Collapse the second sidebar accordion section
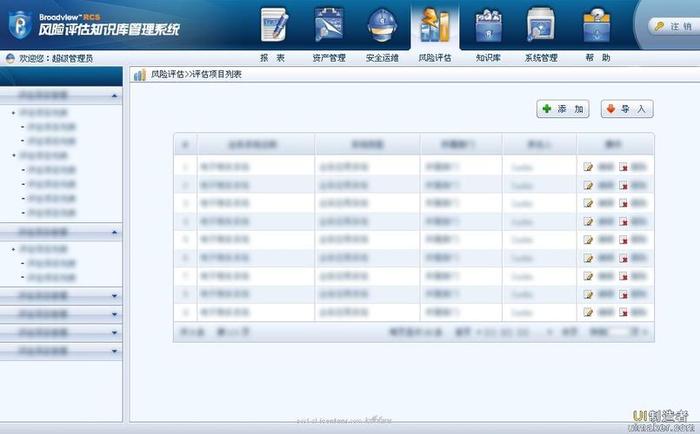 pos(114,232)
